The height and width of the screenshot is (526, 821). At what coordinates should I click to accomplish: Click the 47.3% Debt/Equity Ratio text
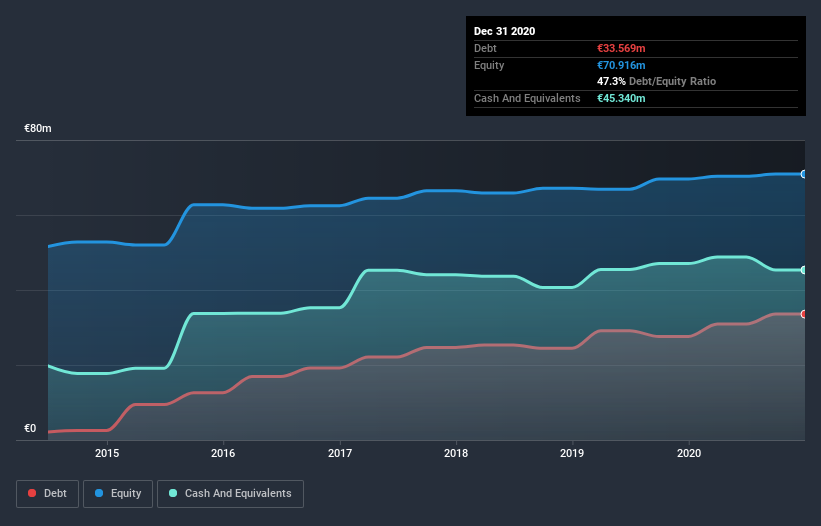coord(656,81)
